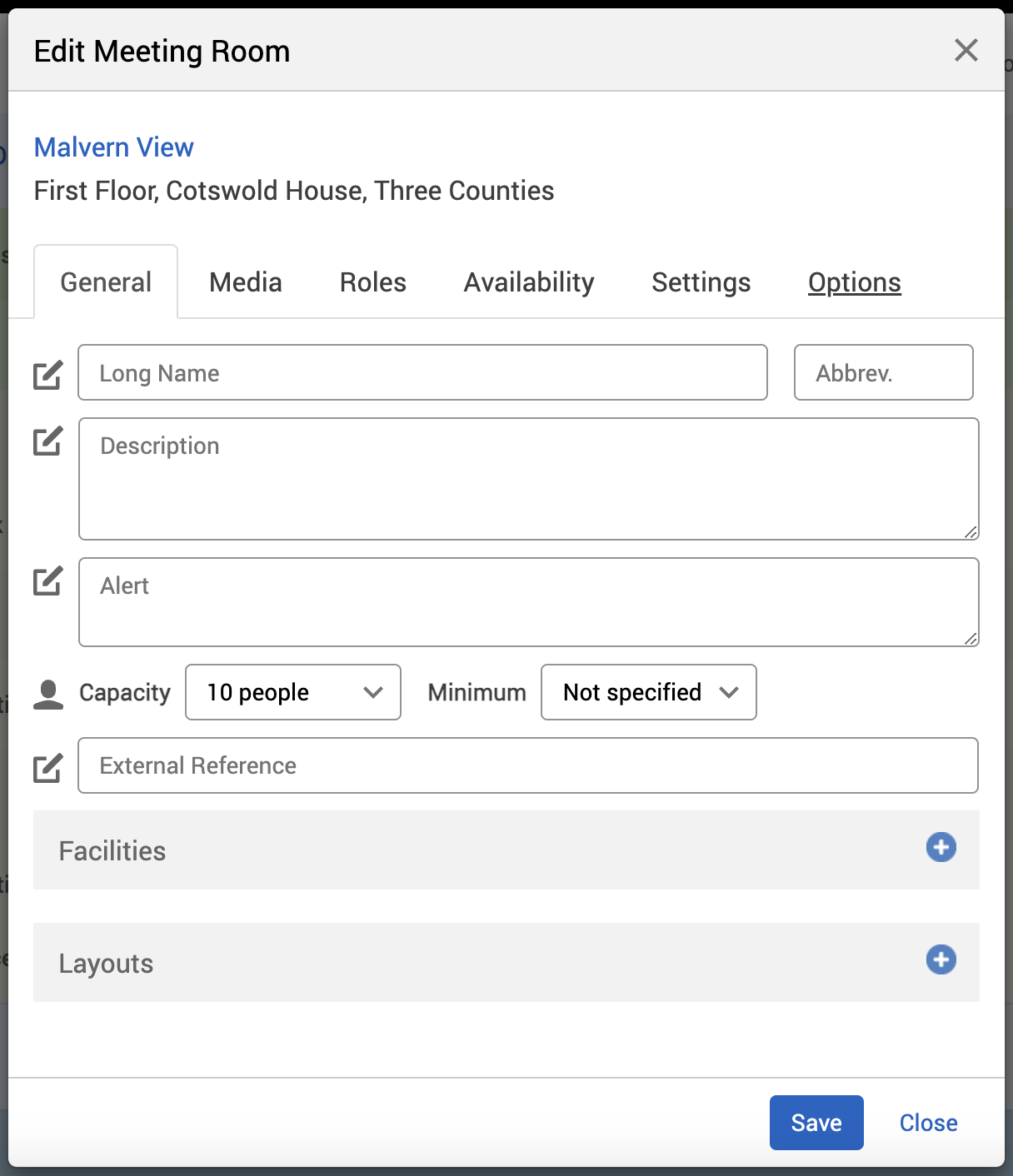Click the person icon next to Capacity

tap(48, 694)
